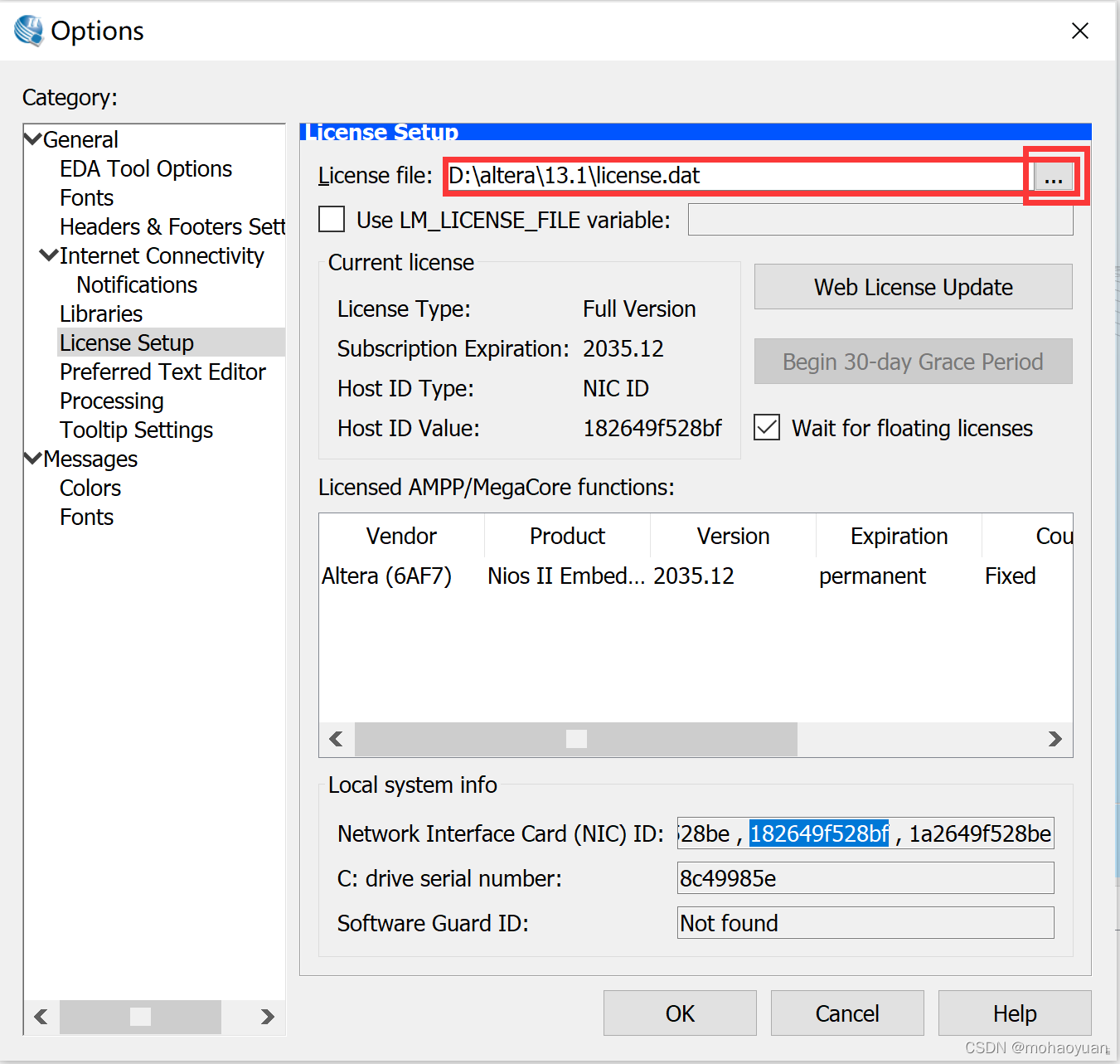1120x1064 pixels.
Task: Click the Nios II Embed... product cell
Action: [x=566, y=576]
